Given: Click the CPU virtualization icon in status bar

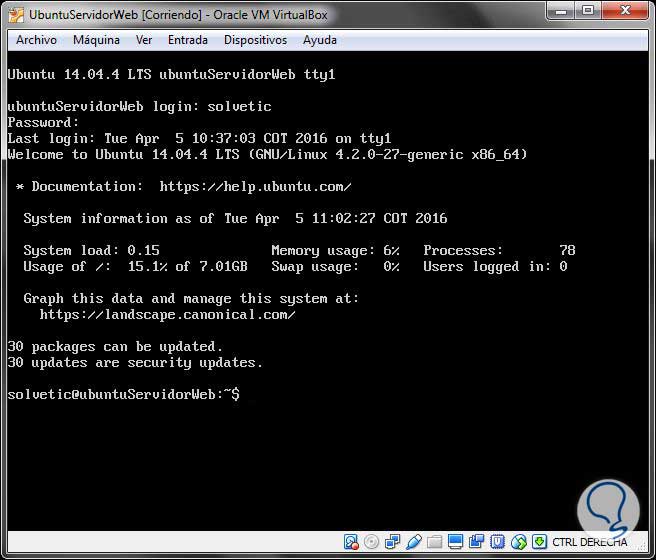Looking at the screenshot, I should [x=497, y=542].
